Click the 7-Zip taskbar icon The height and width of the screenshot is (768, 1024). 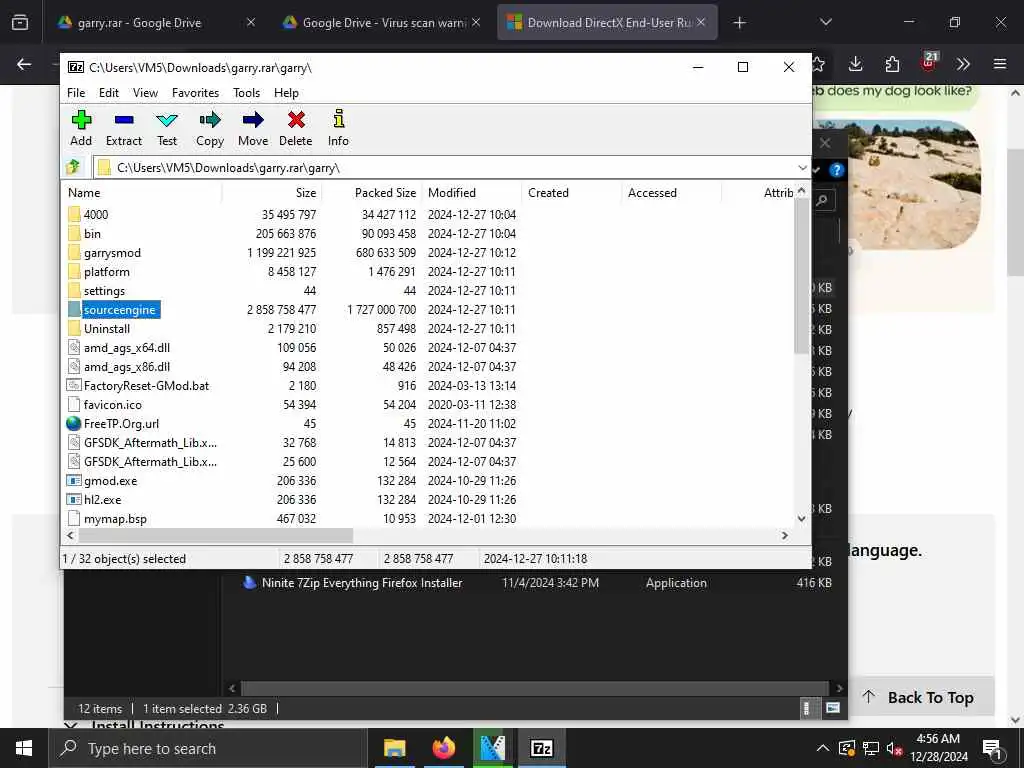[541, 748]
